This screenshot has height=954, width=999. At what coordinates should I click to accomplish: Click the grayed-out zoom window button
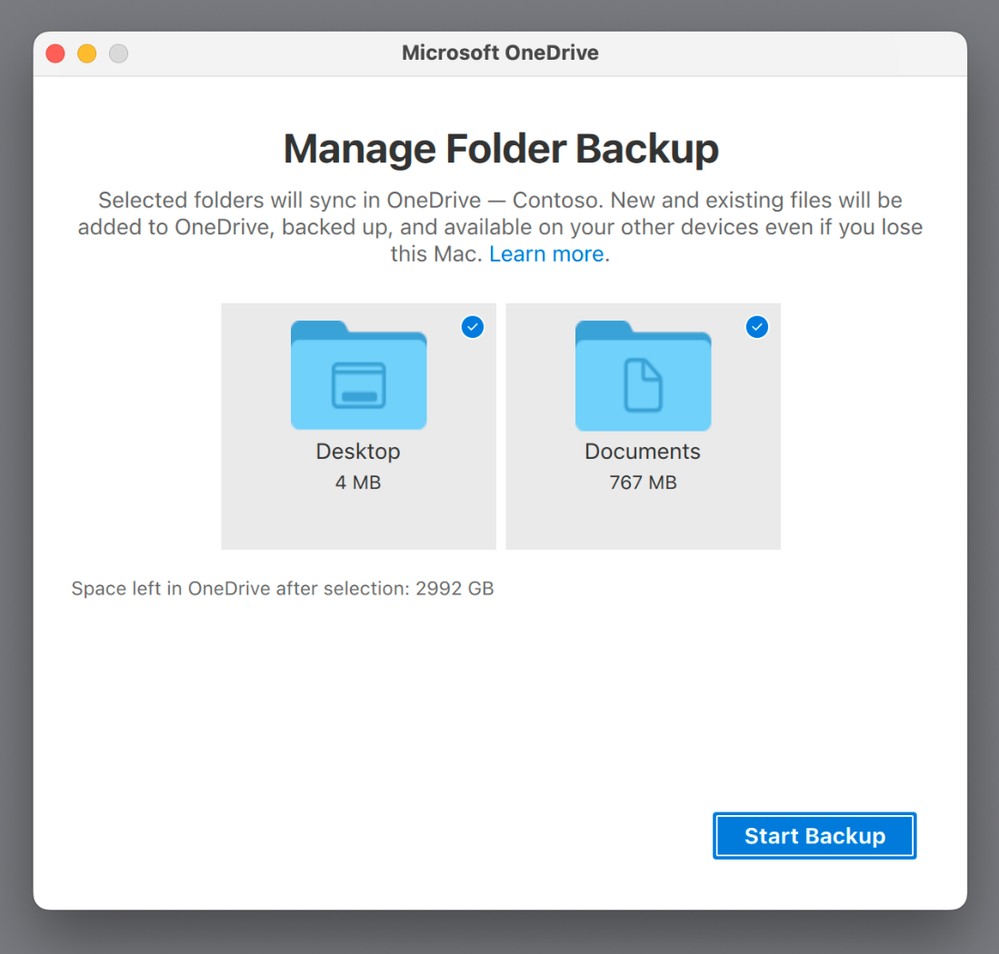119,54
